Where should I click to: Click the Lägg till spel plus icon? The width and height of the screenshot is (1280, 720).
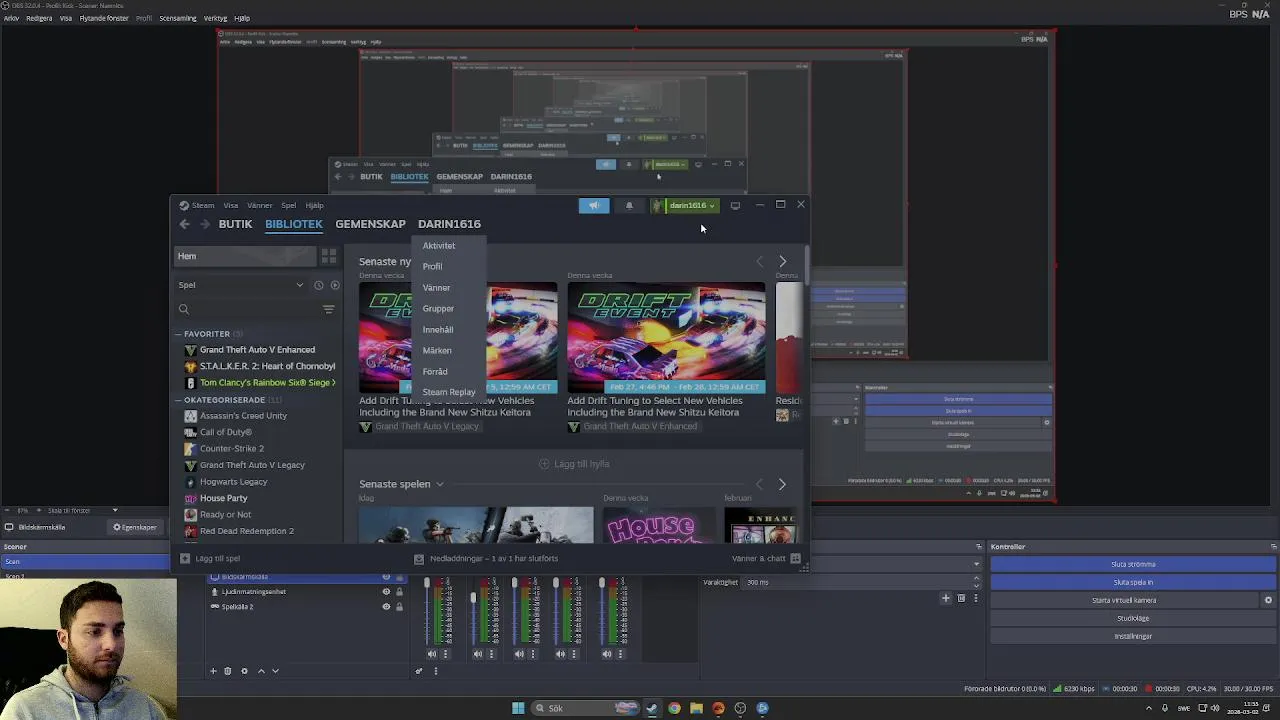coord(185,558)
